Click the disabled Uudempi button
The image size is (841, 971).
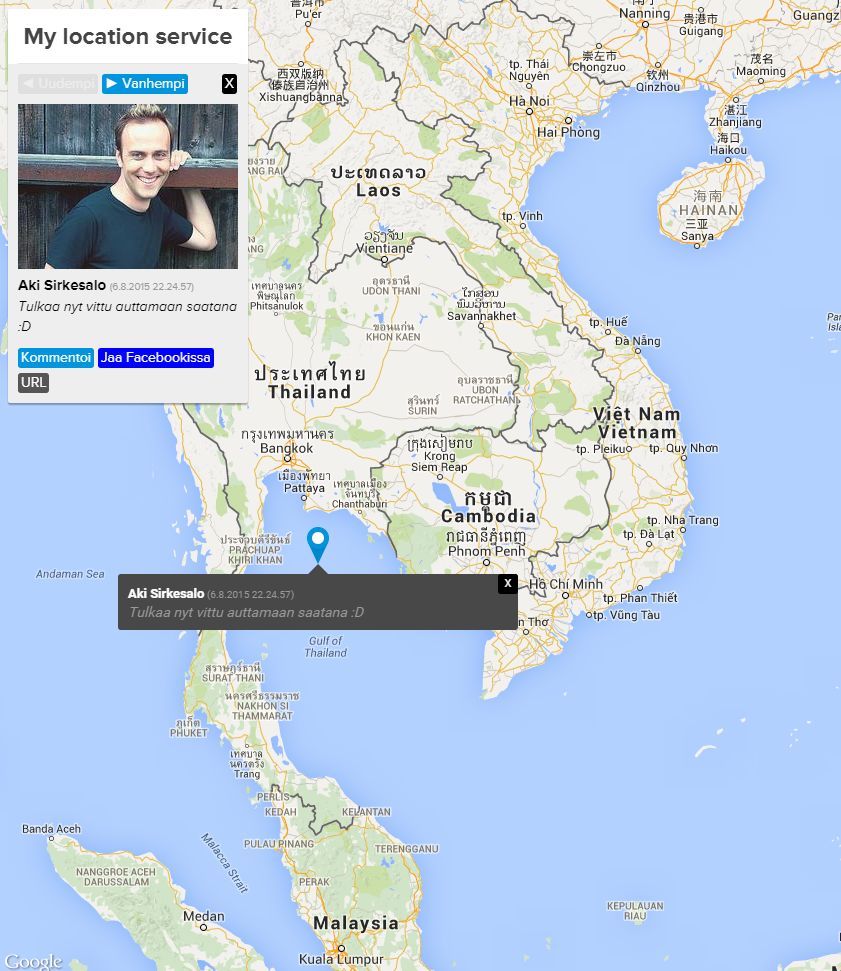[x=58, y=84]
